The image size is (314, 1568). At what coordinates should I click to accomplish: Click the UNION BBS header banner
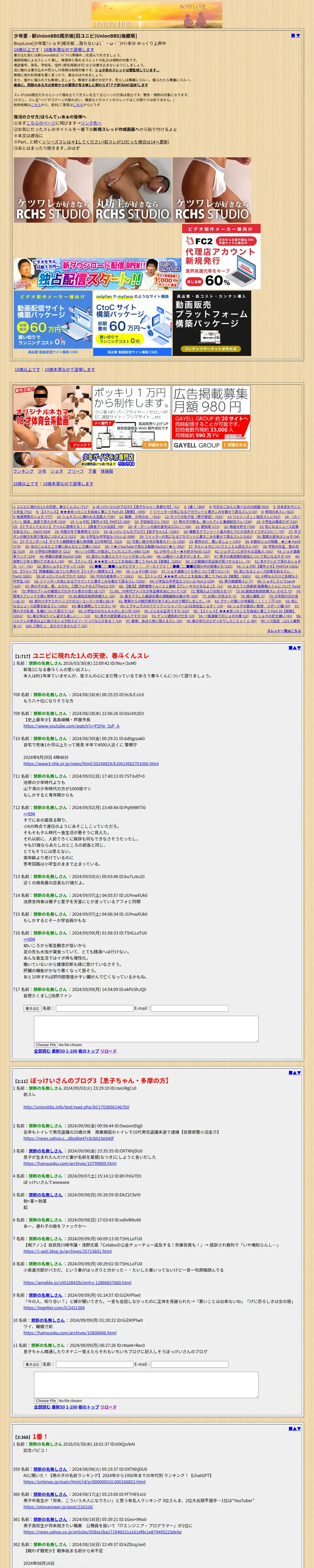[157, 15]
